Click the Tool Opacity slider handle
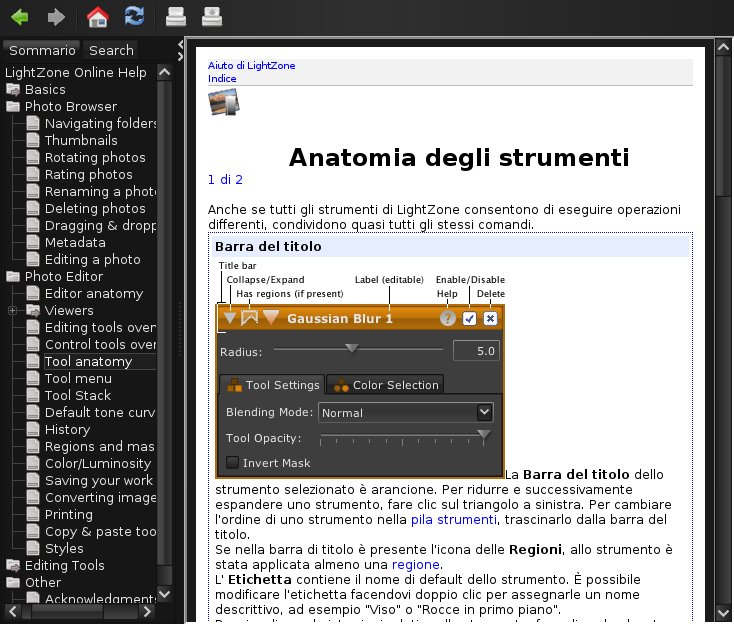 click(x=484, y=435)
